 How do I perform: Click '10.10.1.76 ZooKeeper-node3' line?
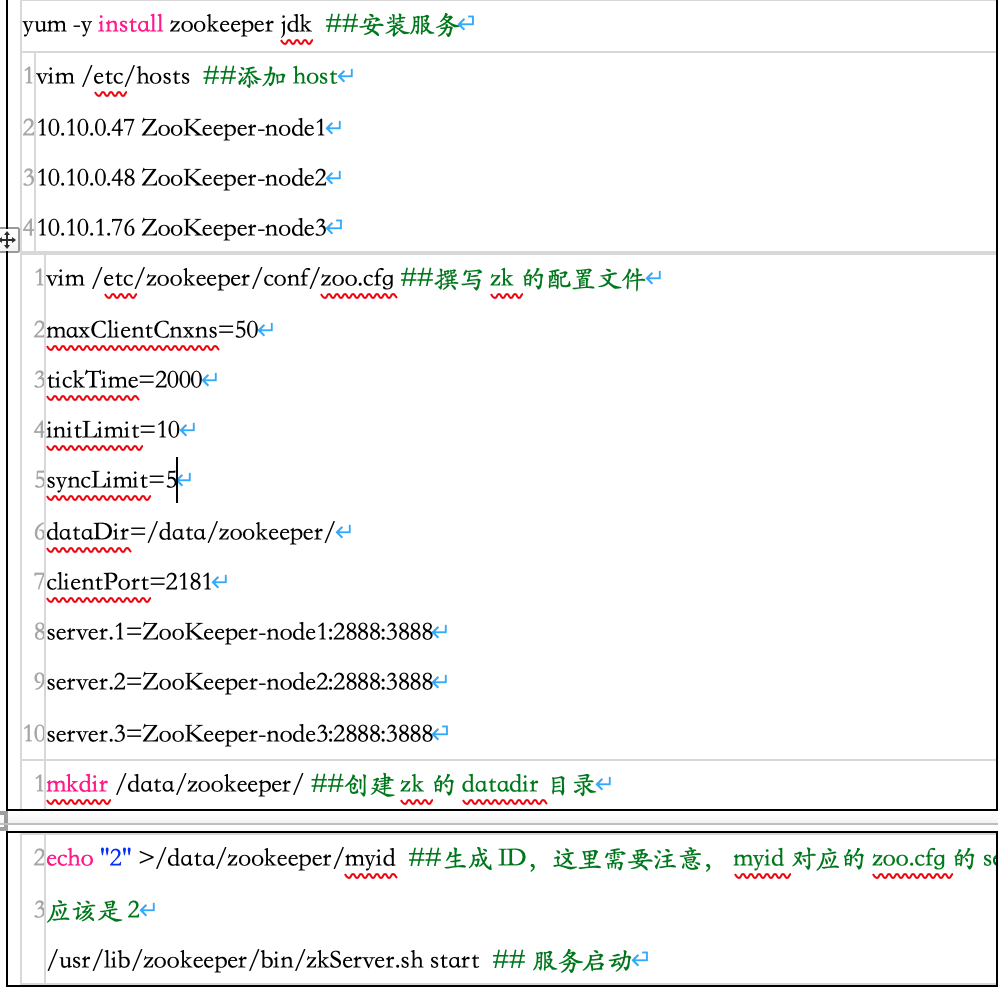(x=181, y=227)
